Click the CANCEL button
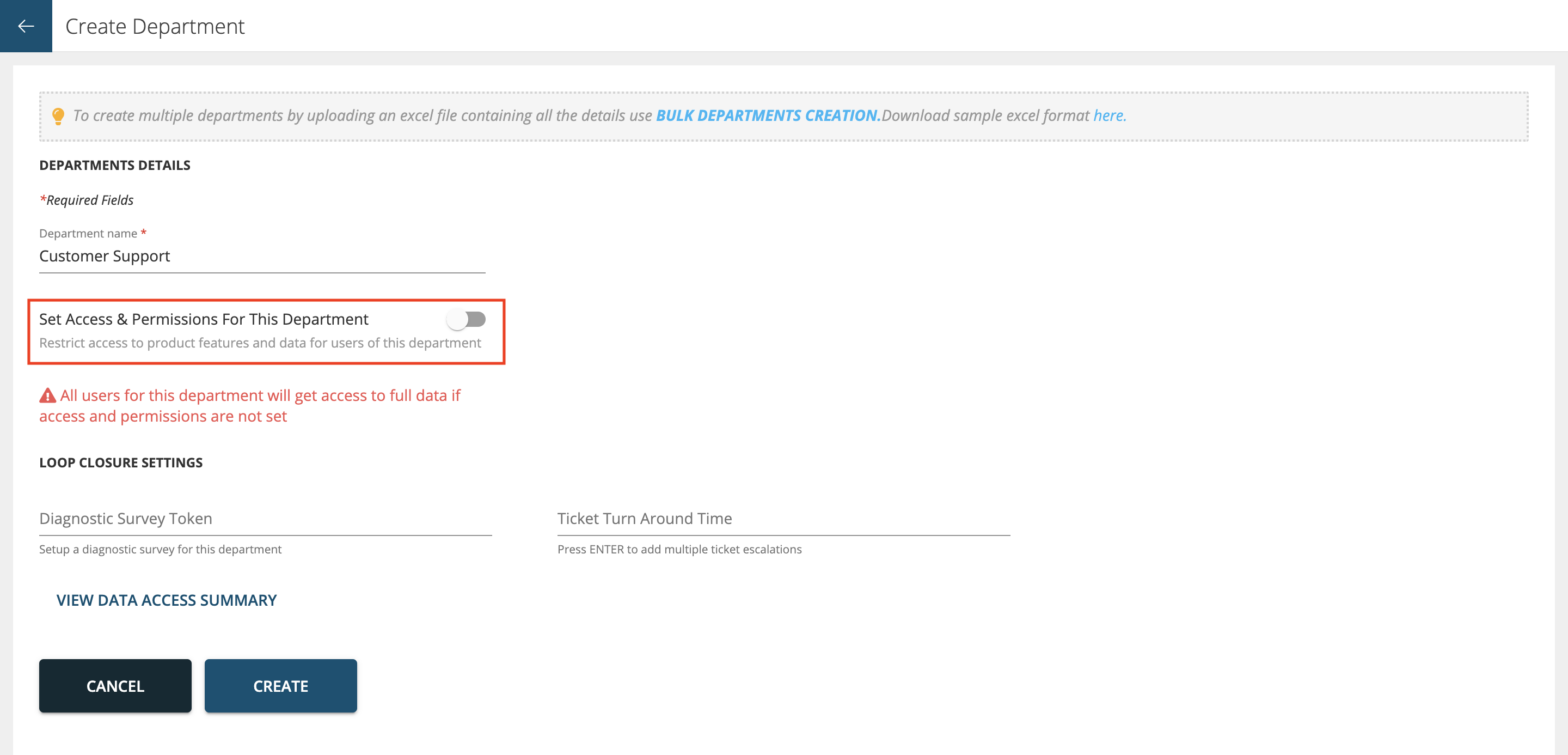This screenshot has height=755, width=1568. (x=115, y=686)
